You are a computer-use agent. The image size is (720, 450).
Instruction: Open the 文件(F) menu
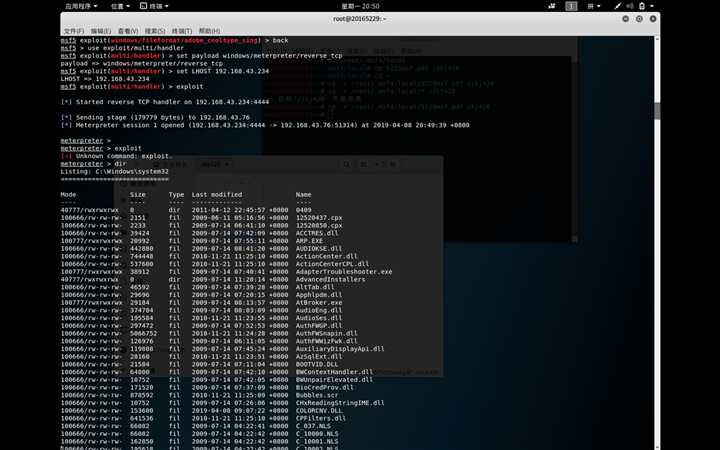(73, 31)
